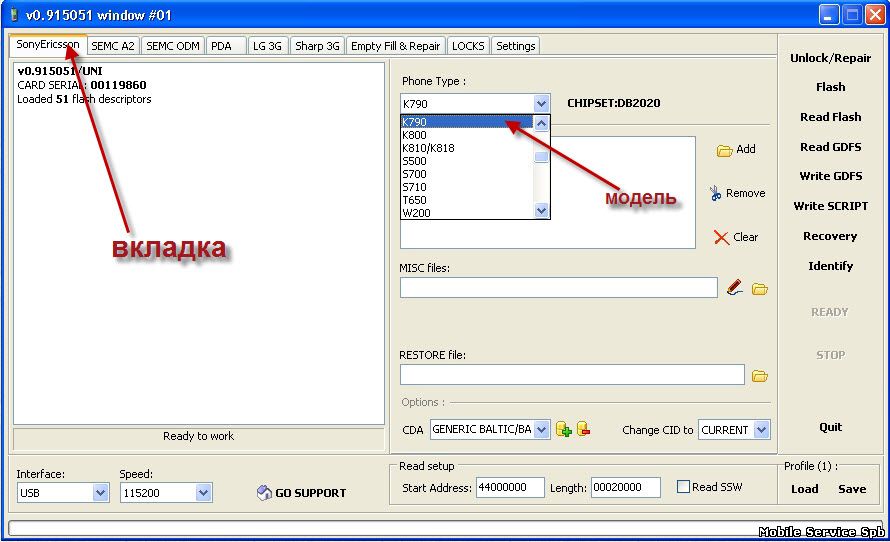This screenshot has width=890, height=542.
Task: Click the Read GDFS button
Action: click(x=830, y=147)
